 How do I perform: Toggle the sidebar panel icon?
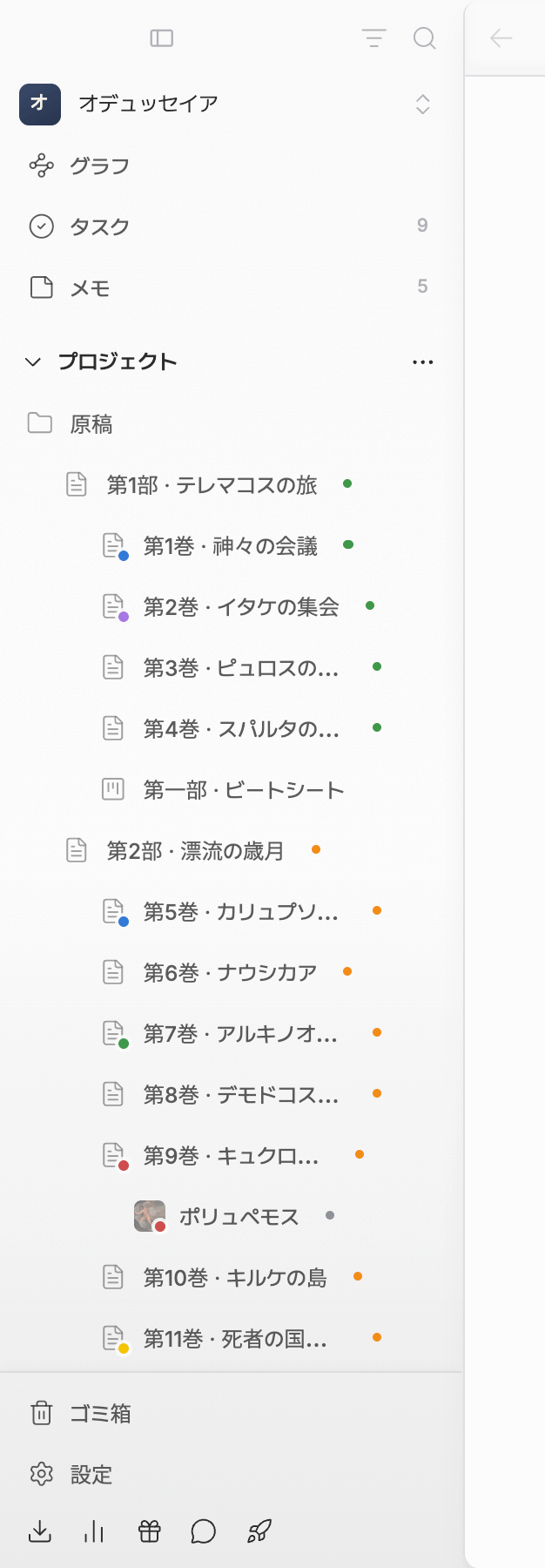coord(162,38)
